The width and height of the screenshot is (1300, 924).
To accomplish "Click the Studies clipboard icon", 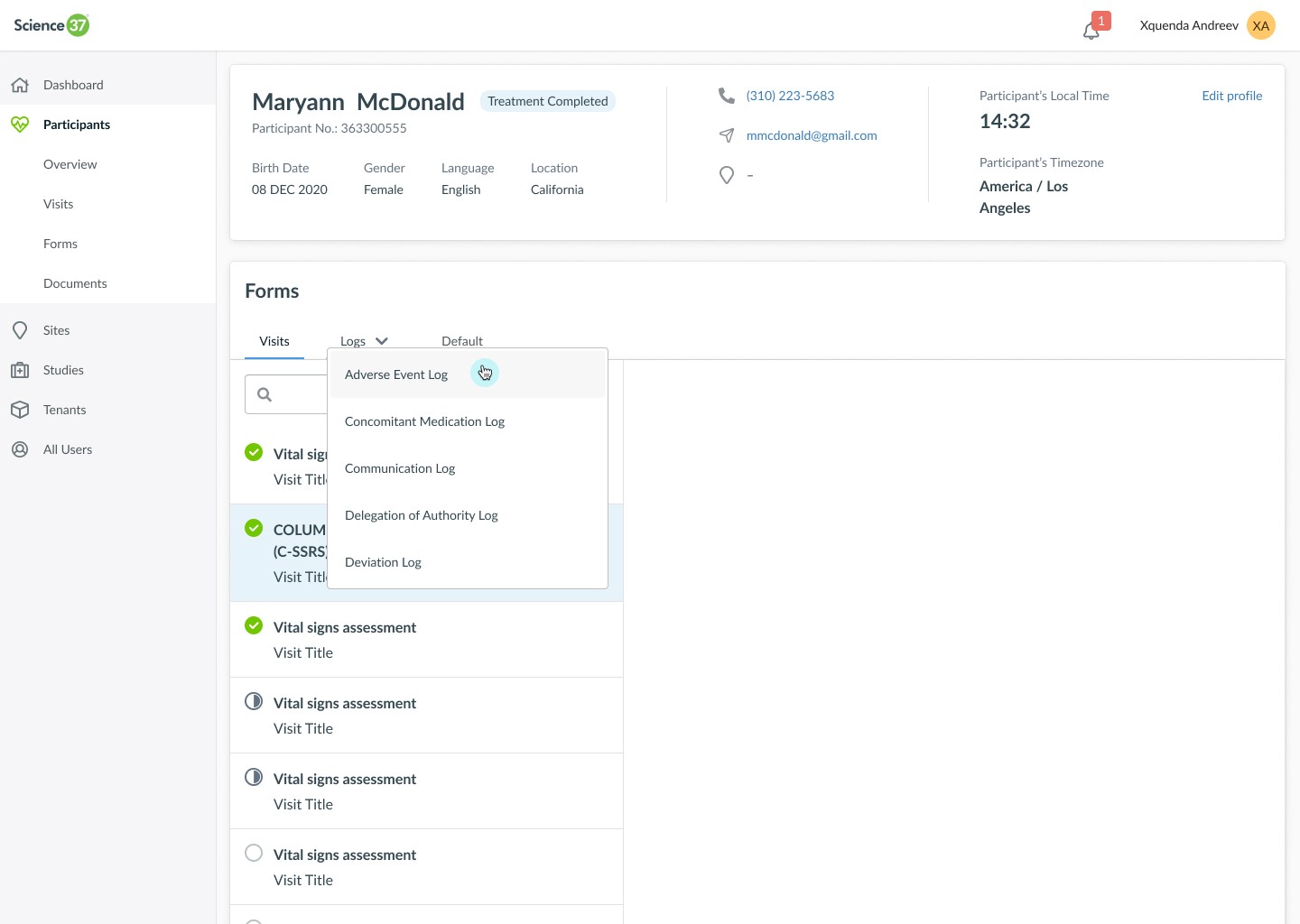I will coord(20,370).
